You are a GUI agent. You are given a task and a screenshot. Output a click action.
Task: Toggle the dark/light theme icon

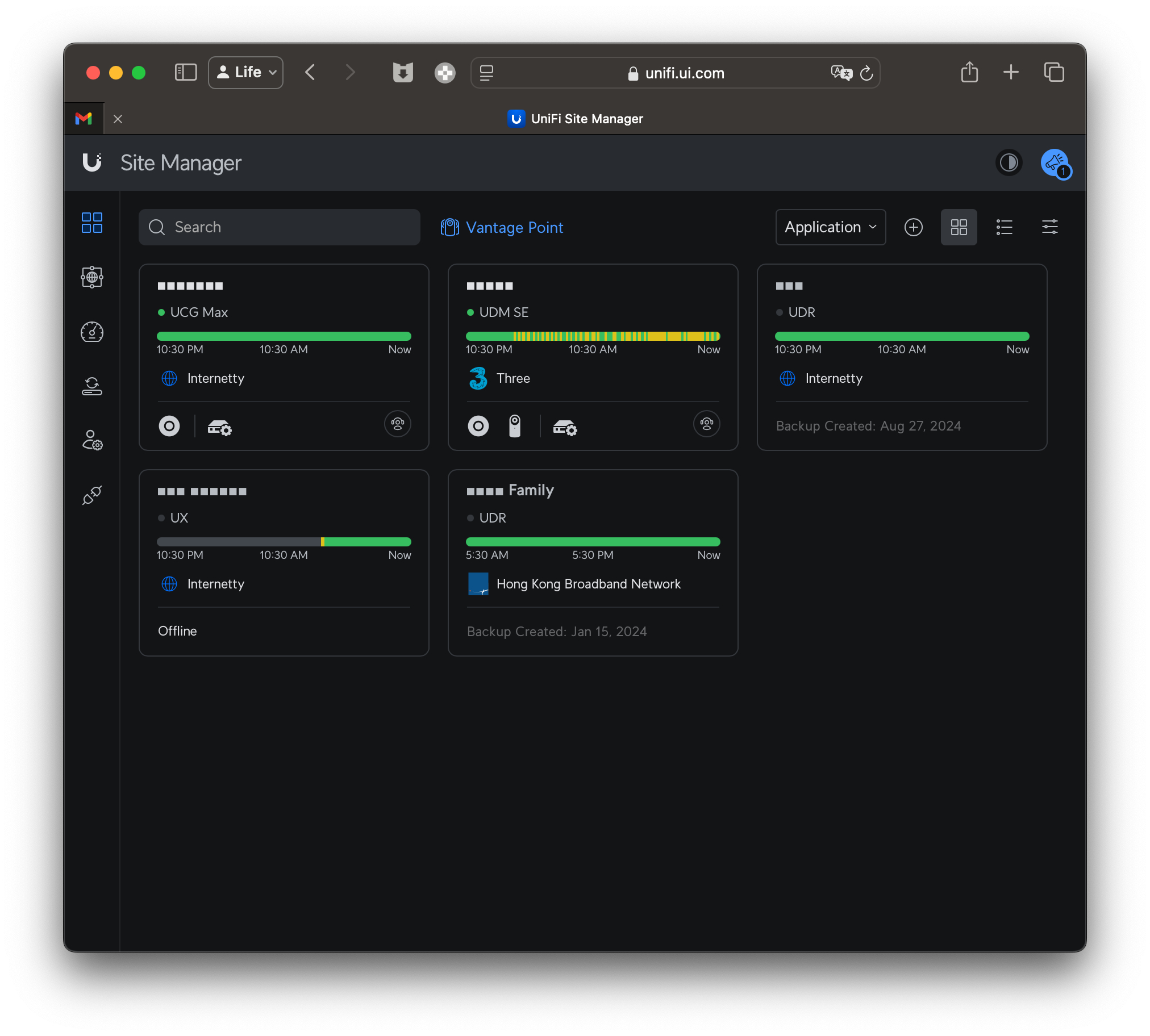click(1009, 163)
